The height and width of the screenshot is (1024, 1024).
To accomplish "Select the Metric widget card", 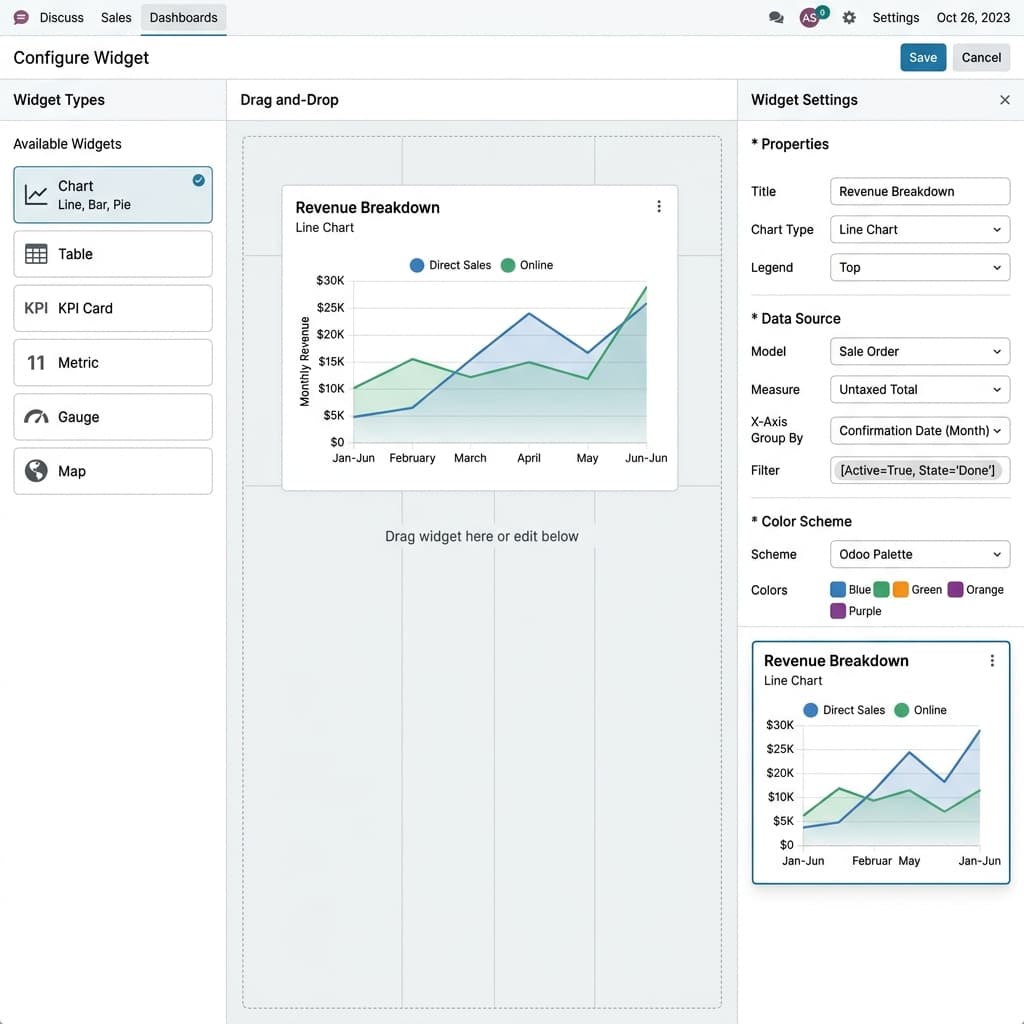I will [x=113, y=362].
